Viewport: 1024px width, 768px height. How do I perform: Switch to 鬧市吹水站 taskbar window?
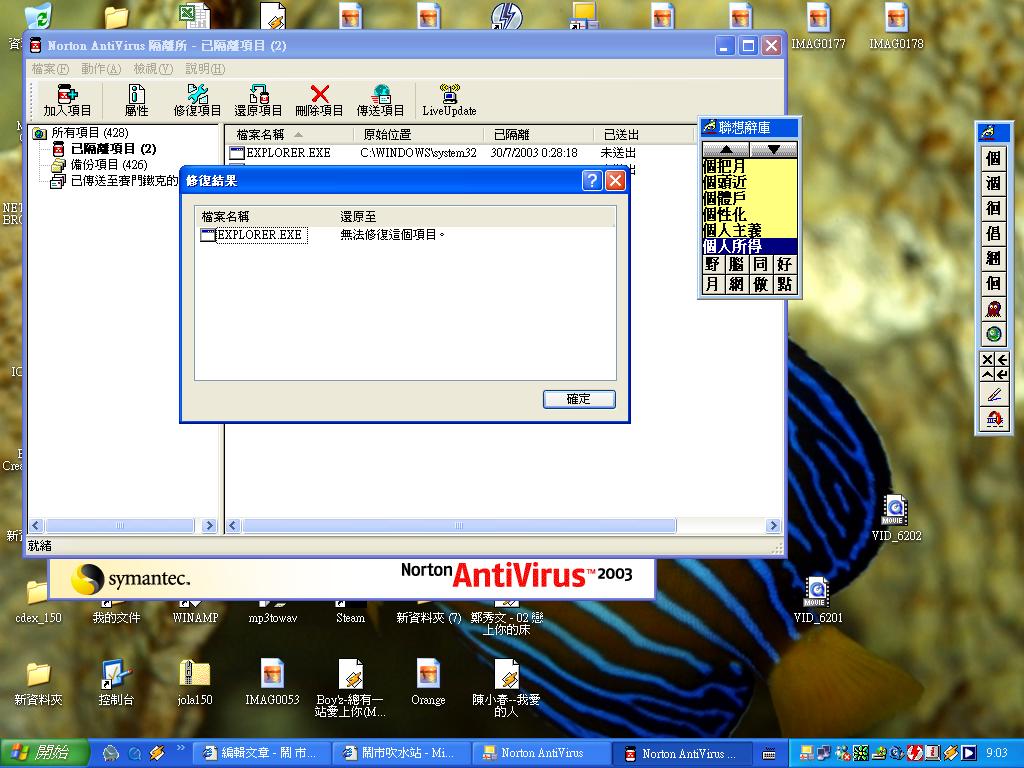pyautogui.click(x=402, y=754)
